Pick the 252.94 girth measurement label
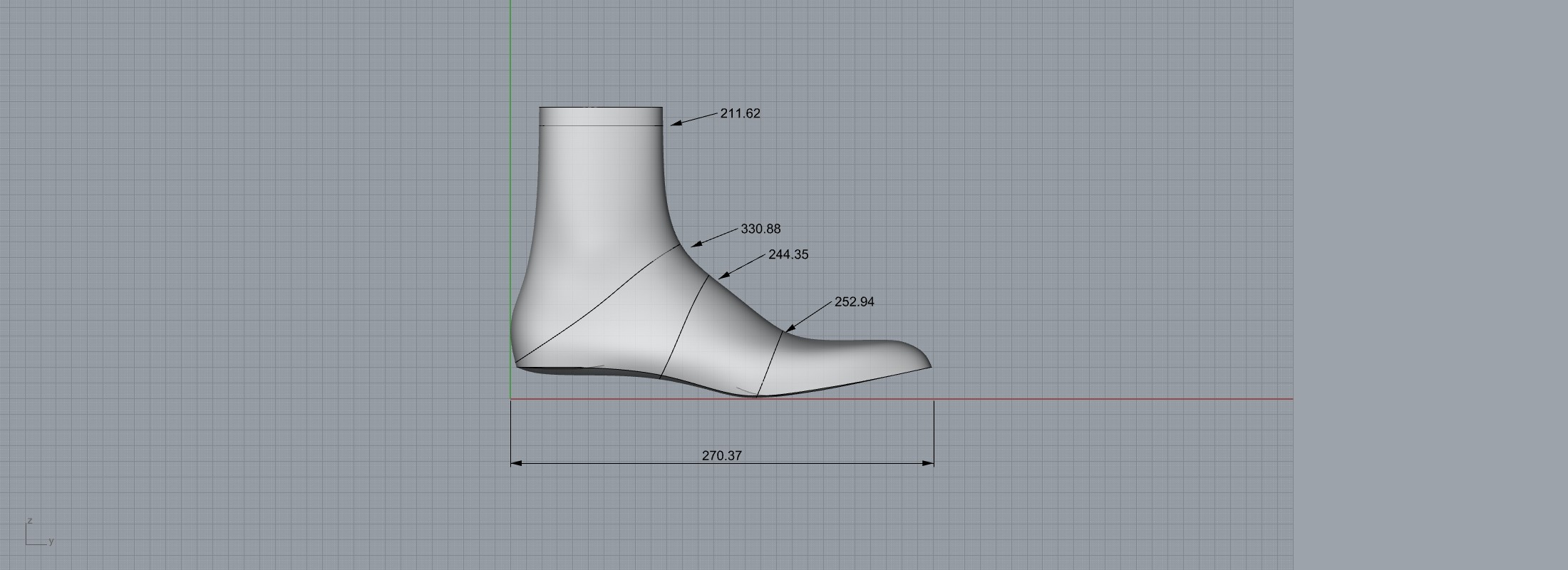Image resolution: width=1568 pixels, height=570 pixels. click(854, 302)
